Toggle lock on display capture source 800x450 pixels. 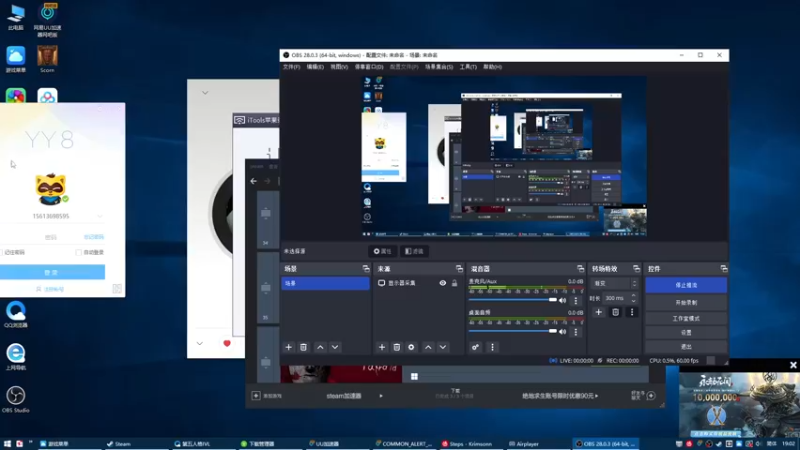(x=454, y=283)
